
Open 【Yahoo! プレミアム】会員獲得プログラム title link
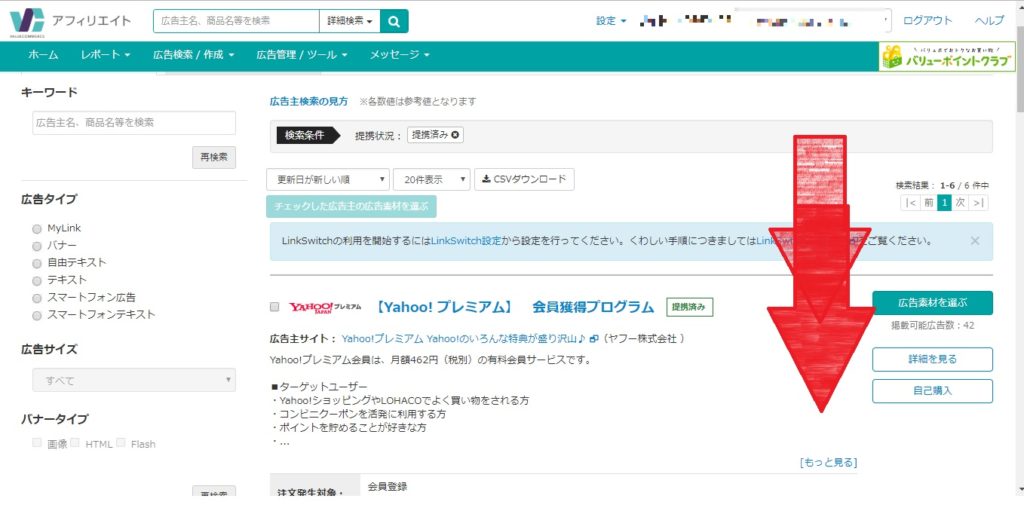tap(515, 306)
